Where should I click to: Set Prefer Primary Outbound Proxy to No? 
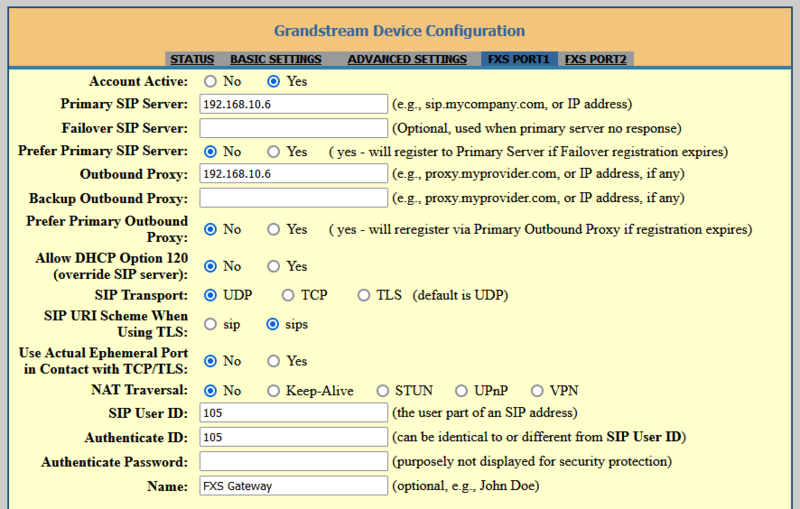(x=210, y=230)
